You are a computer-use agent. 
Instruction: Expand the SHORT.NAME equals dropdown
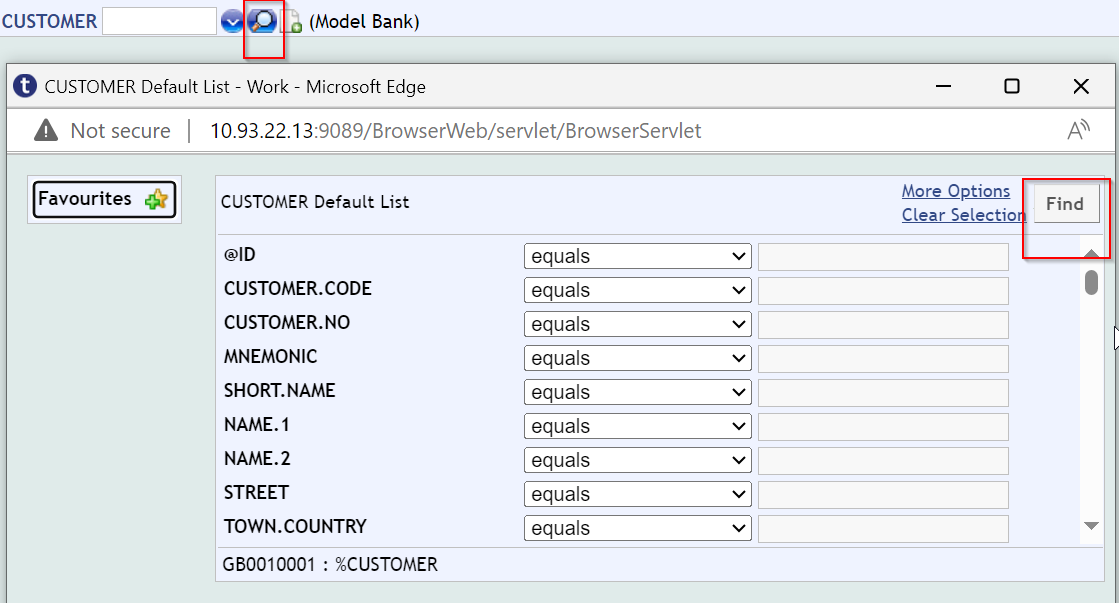pos(637,393)
